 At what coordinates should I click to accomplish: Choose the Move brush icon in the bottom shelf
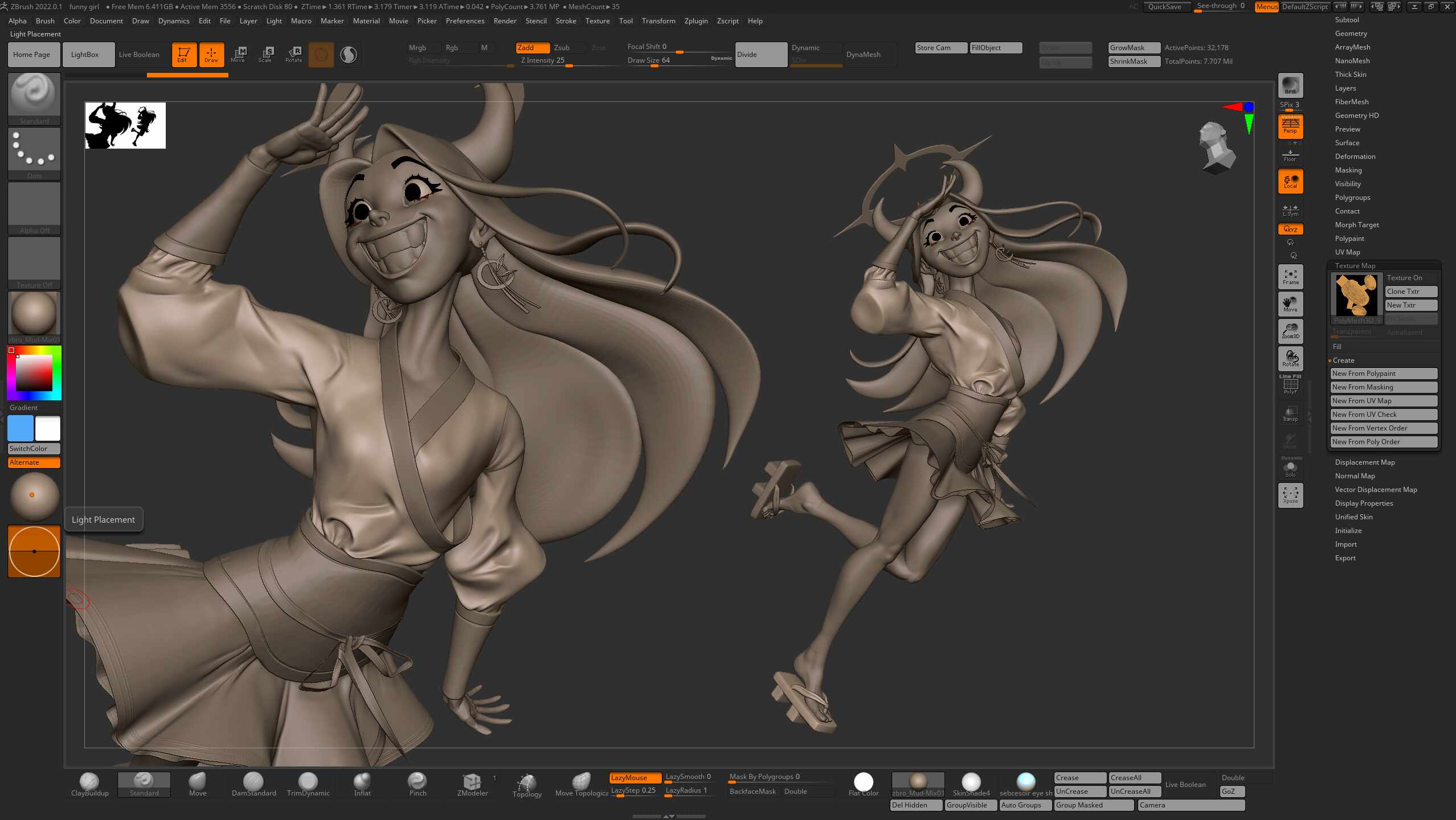(198, 784)
